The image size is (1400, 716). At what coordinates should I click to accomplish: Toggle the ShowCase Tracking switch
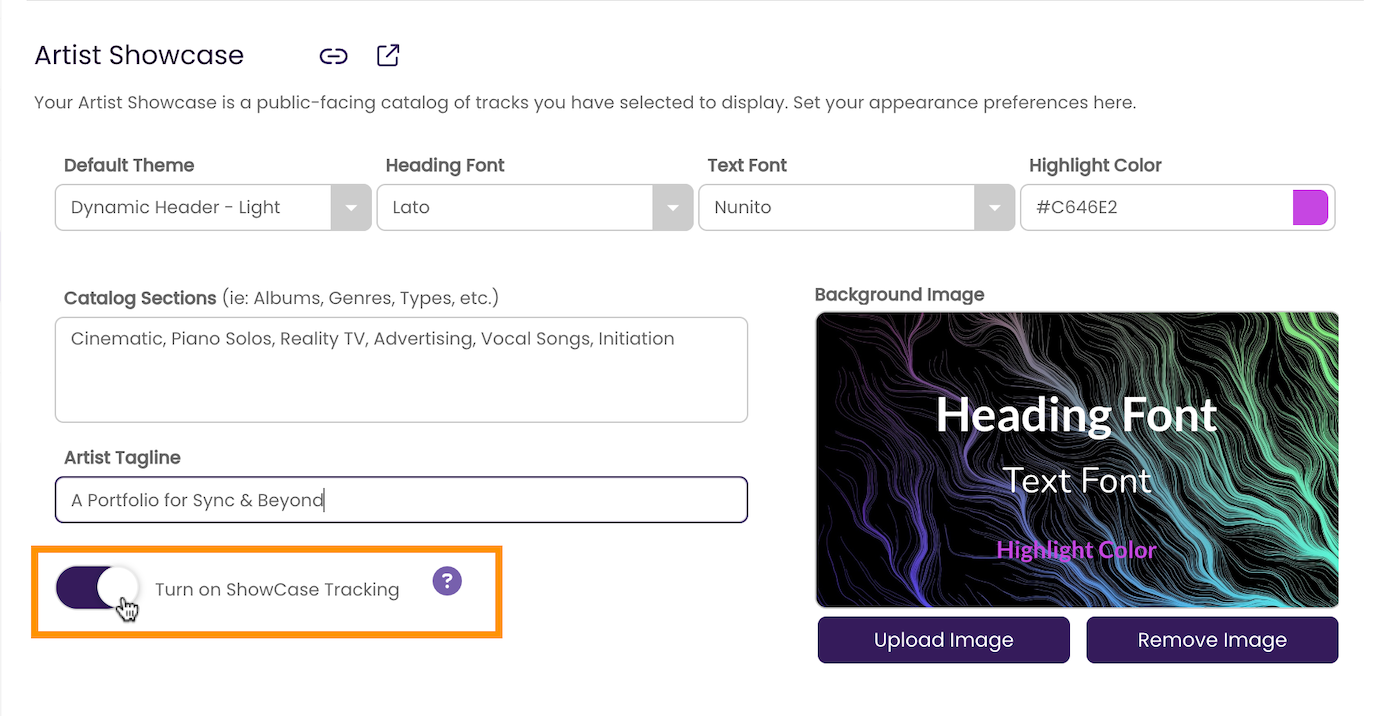click(97, 588)
